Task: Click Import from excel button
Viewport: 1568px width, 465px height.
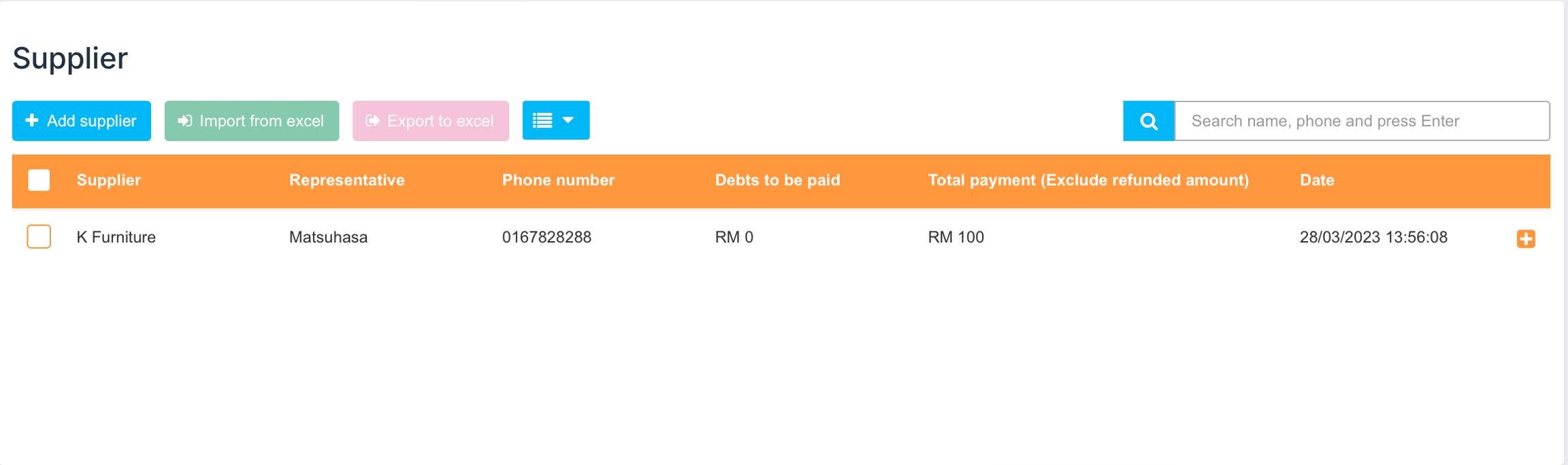Action: (252, 121)
